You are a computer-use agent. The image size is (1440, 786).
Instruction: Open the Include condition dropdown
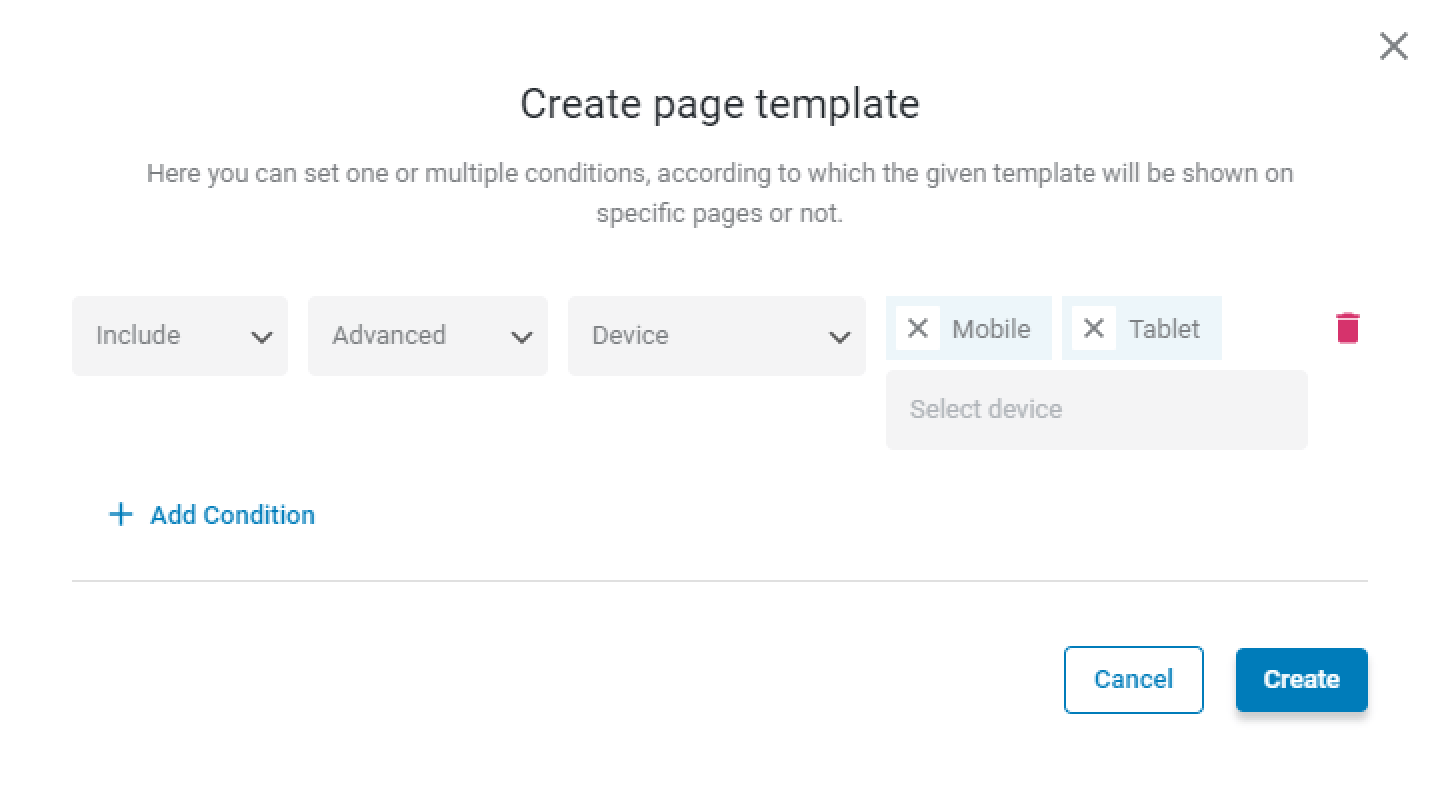[x=180, y=336]
